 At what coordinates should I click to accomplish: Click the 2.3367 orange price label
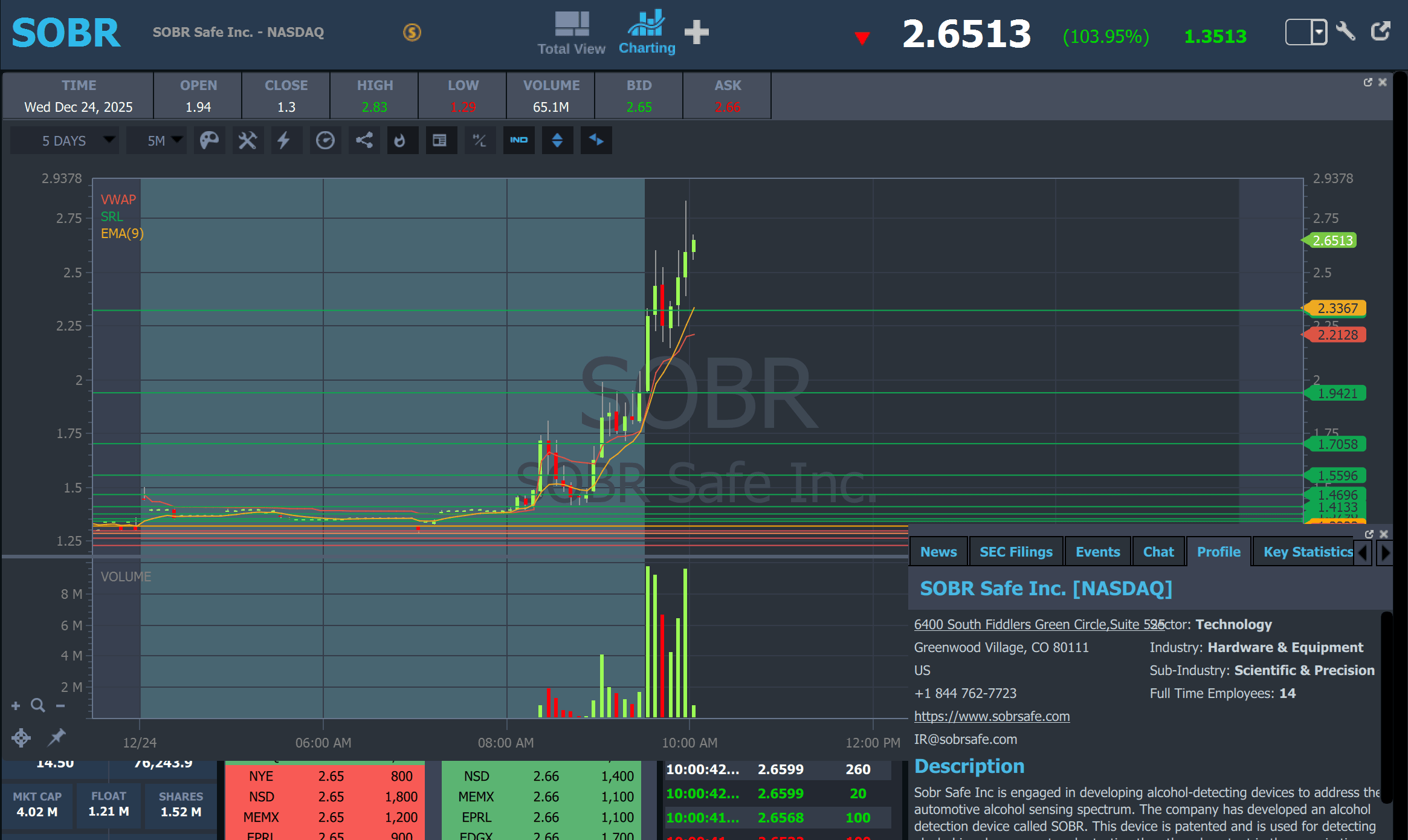pos(1337,308)
